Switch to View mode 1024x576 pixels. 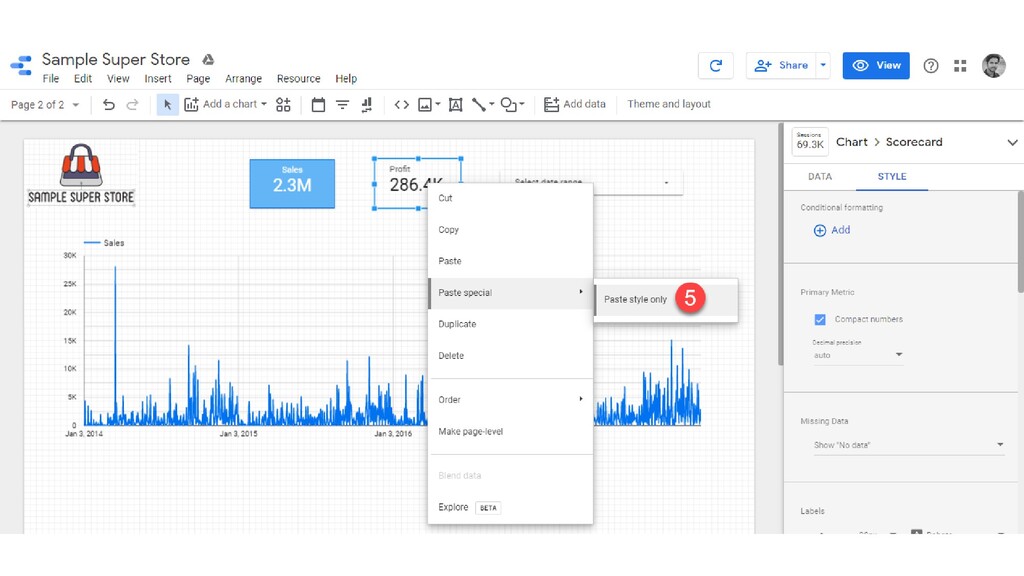876,65
